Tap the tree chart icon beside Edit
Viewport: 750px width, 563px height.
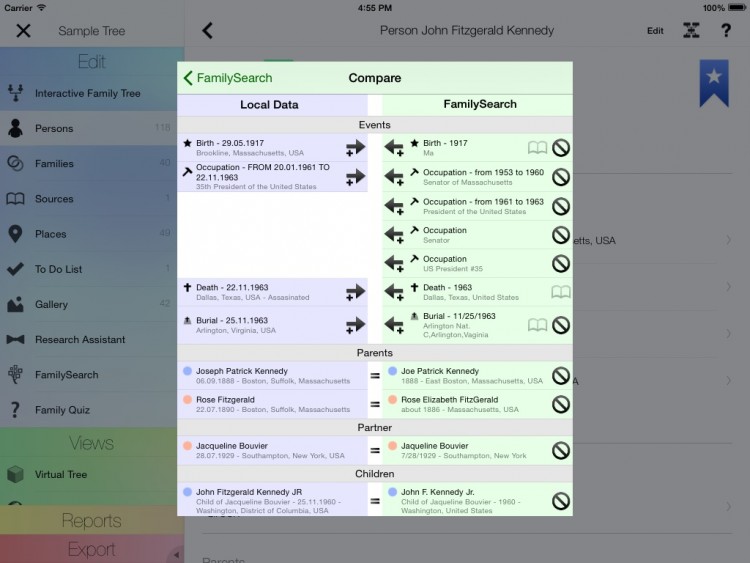(x=691, y=31)
